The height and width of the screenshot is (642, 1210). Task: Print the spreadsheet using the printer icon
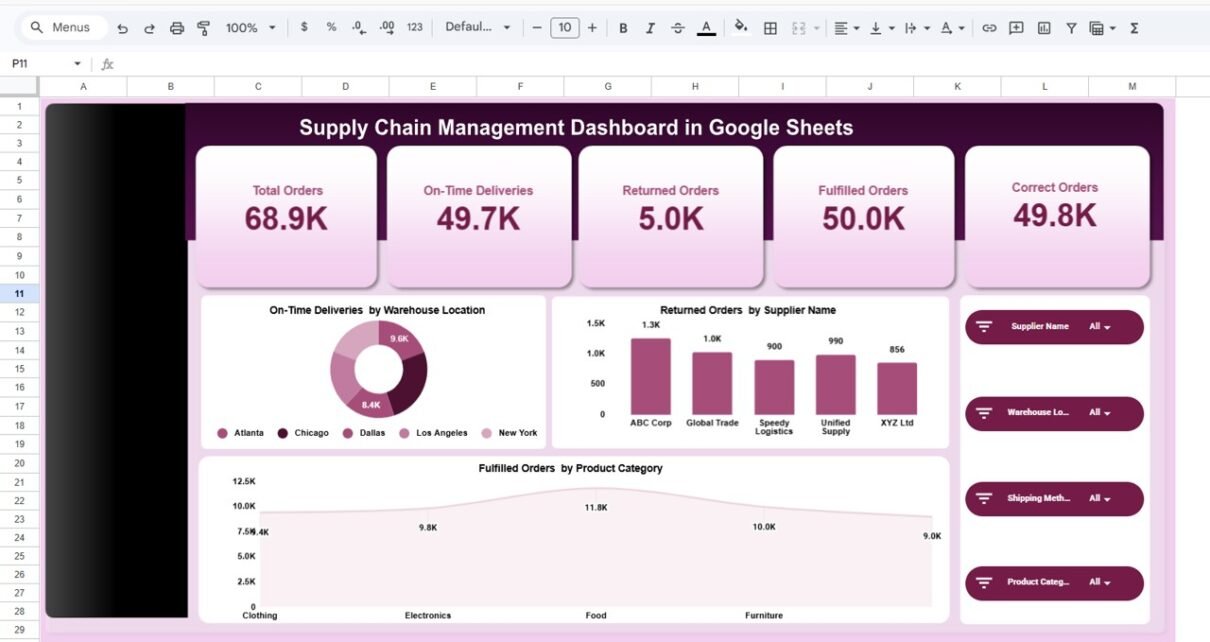click(x=177, y=28)
